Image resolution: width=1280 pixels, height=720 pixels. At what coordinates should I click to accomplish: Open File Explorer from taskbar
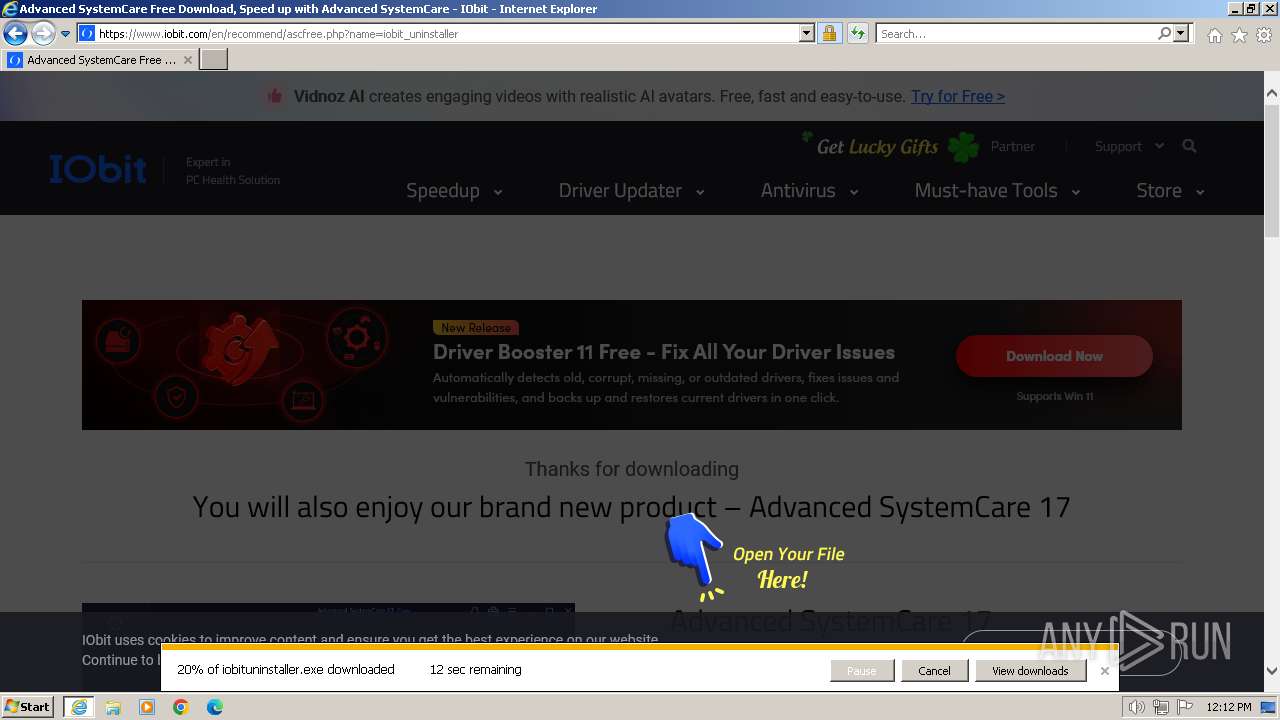[113, 707]
